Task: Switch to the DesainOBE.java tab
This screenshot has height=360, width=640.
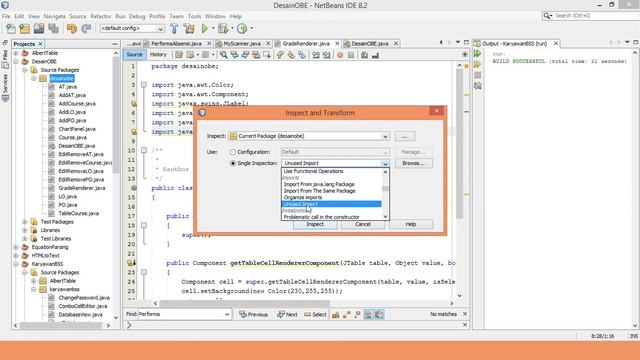Action: [369, 43]
